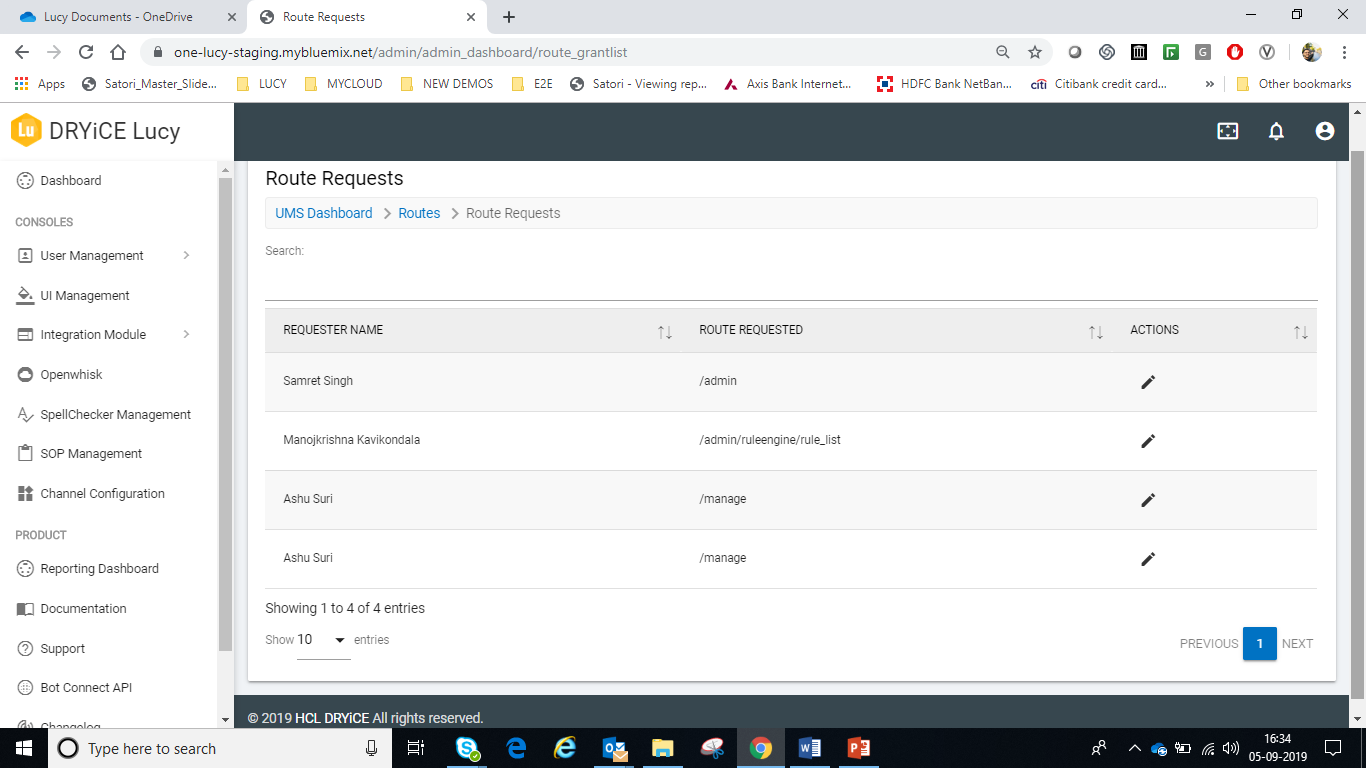Viewport: 1366px width, 768px height.
Task: Open Internet Explorer from the taskbar
Action: click(x=565, y=748)
